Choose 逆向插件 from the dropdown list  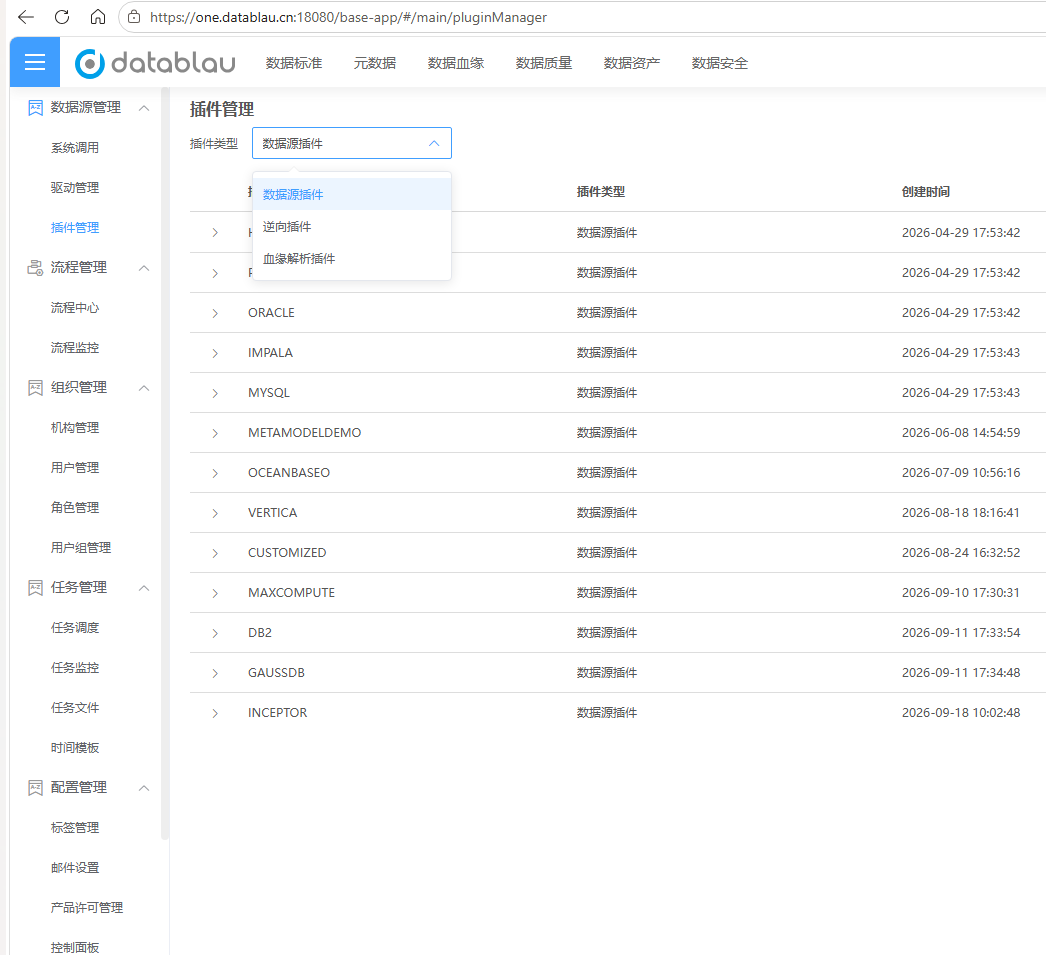(352, 227)
